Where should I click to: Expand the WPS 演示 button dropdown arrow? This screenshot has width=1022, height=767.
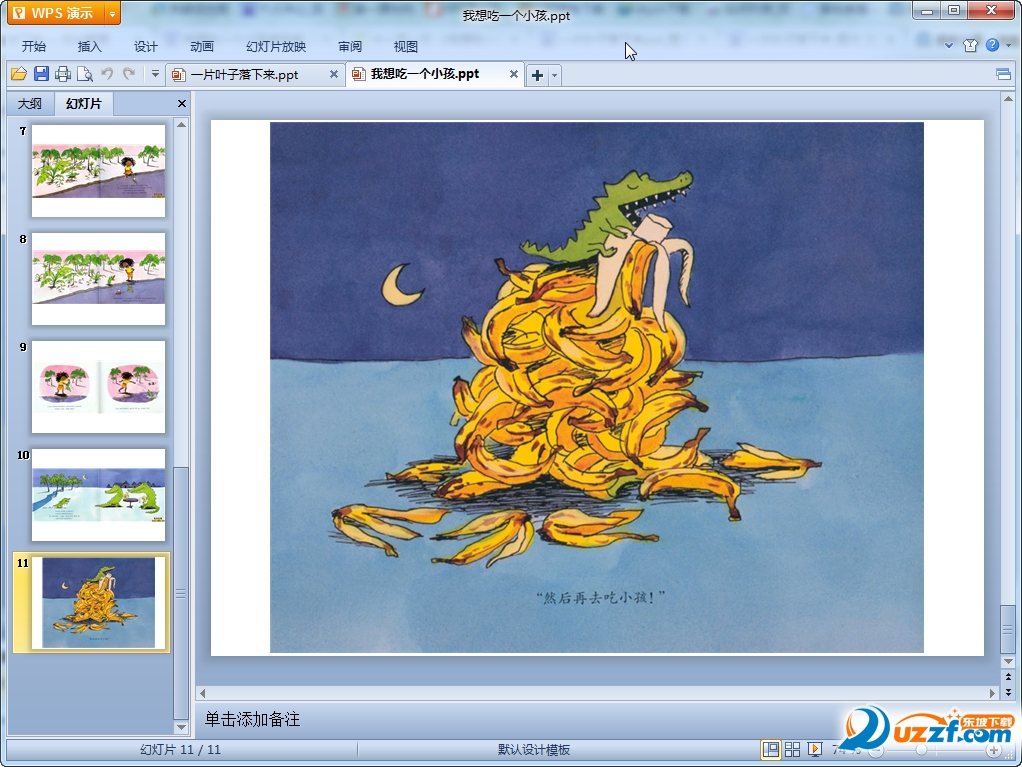112,13
